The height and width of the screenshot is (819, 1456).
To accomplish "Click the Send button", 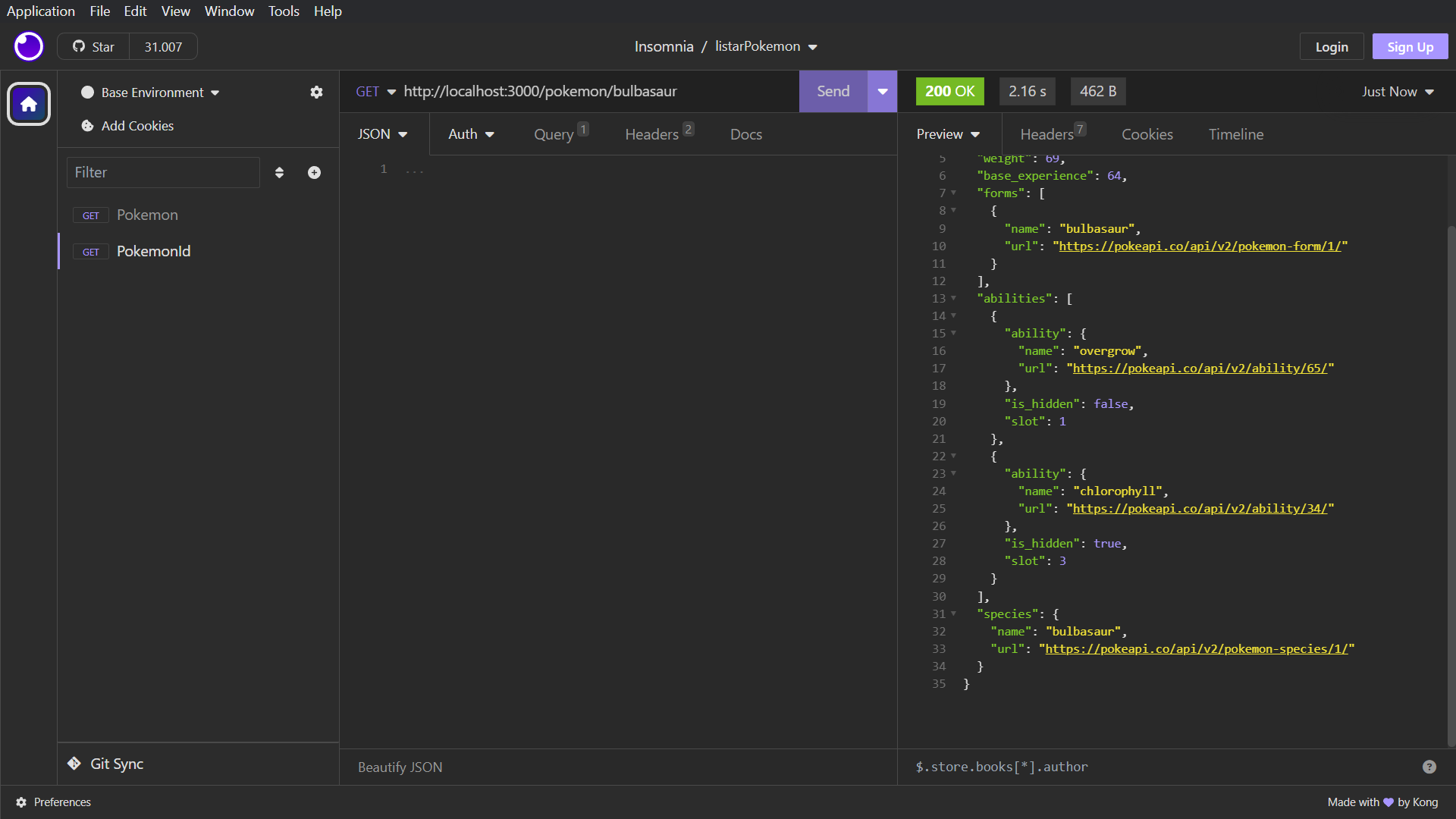I will pos(833,91).
